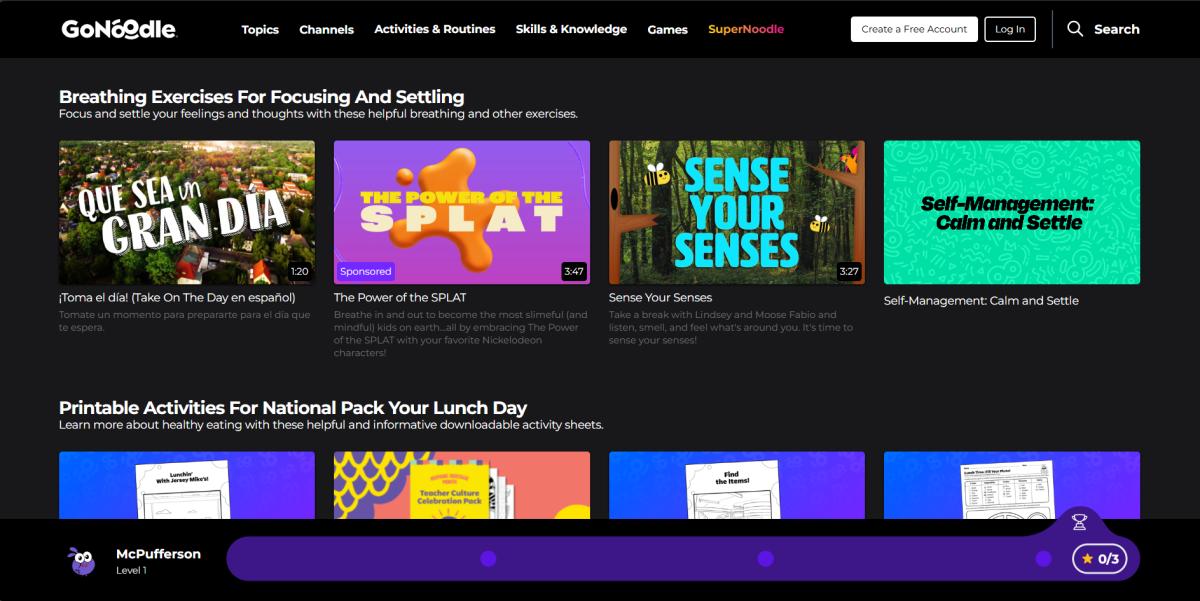
Task: Click the 0/3 star counter badge
Action: [1098, 559]
